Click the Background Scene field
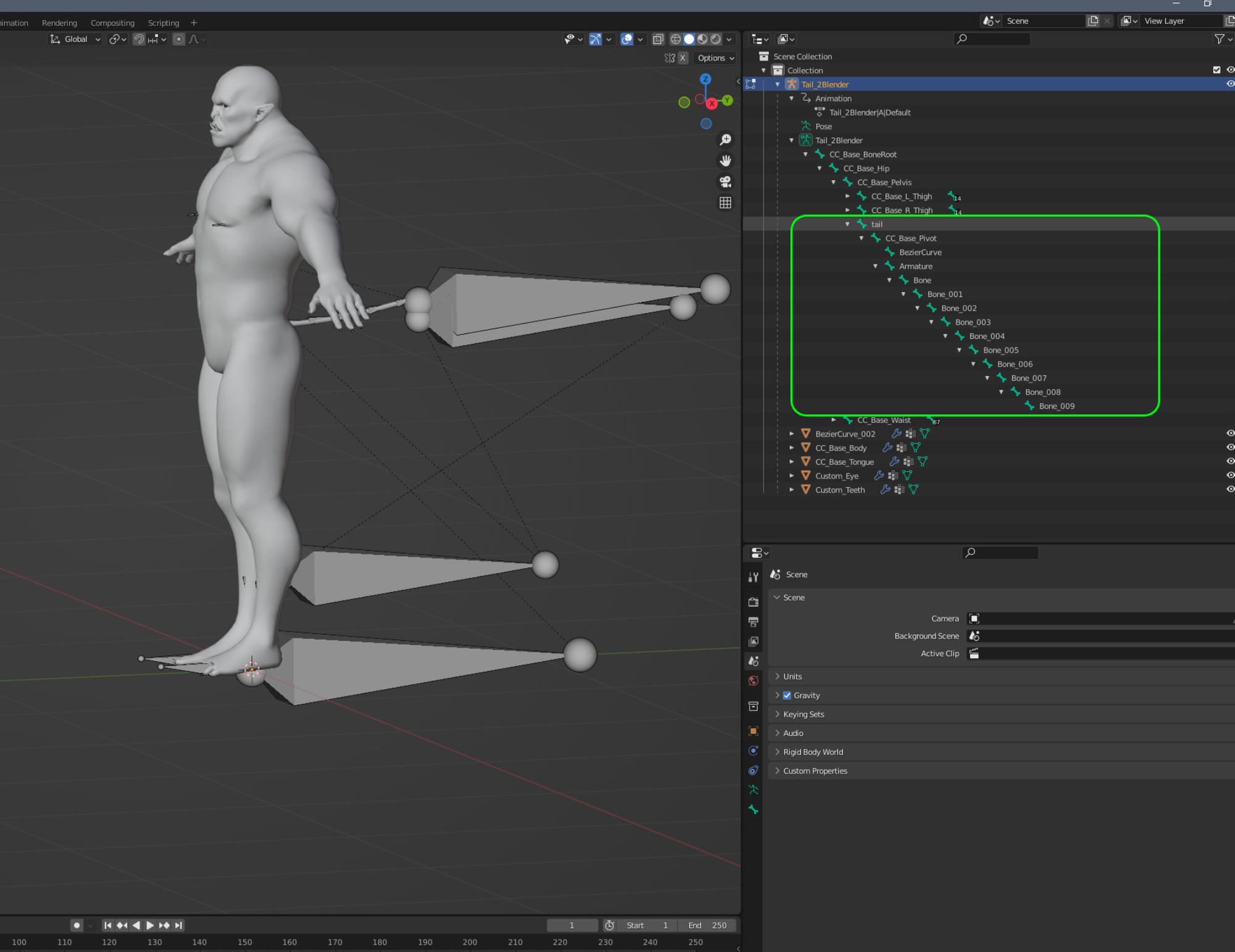Viewport: 1235px width, 952px height. click(1100, 636)
